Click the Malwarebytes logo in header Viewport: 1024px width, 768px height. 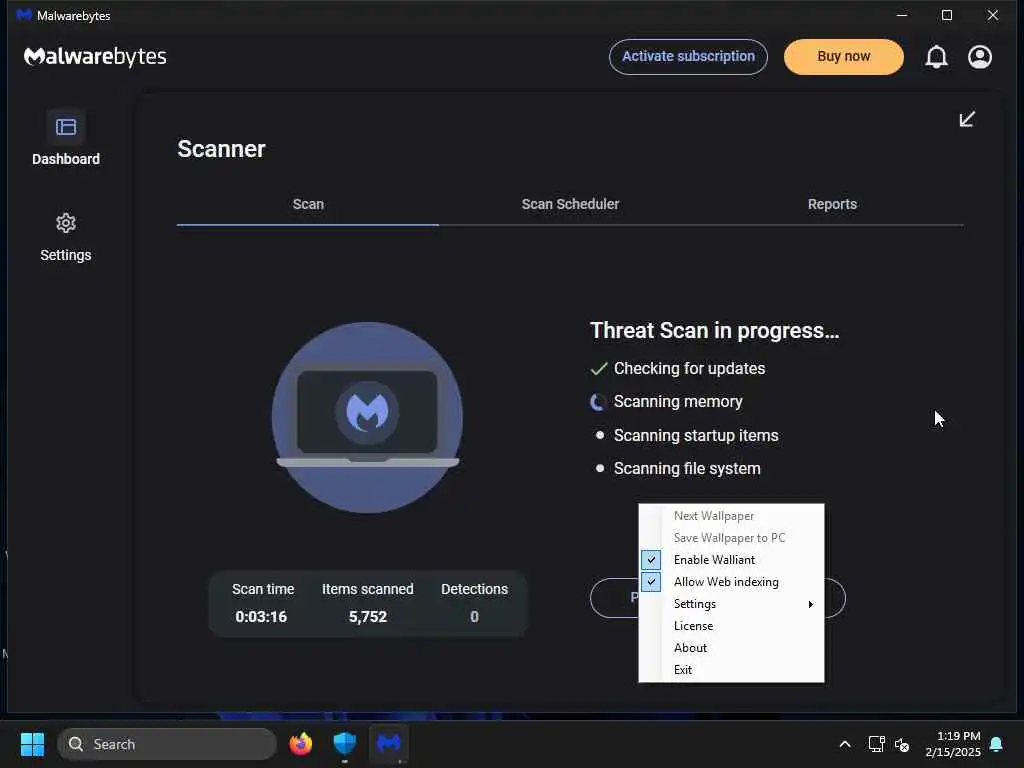pos(95,57)
